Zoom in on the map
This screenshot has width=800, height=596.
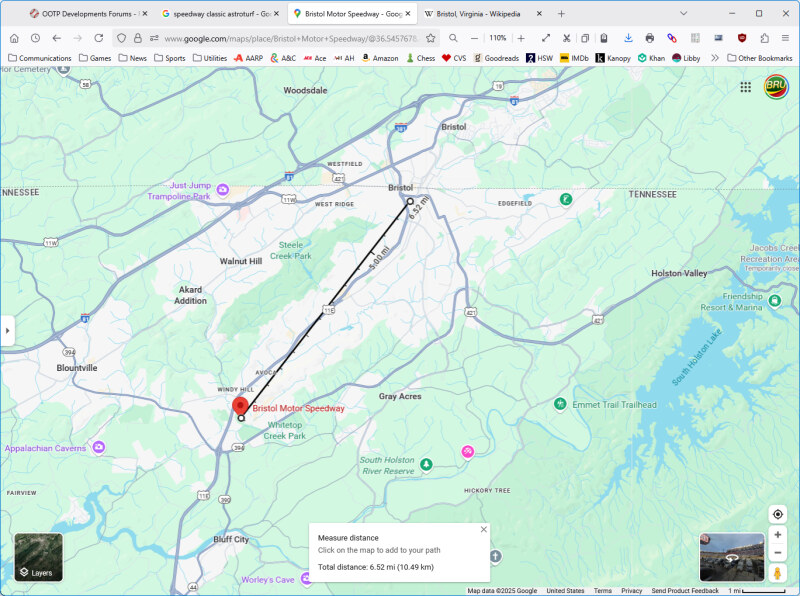(x=778, y=535)
